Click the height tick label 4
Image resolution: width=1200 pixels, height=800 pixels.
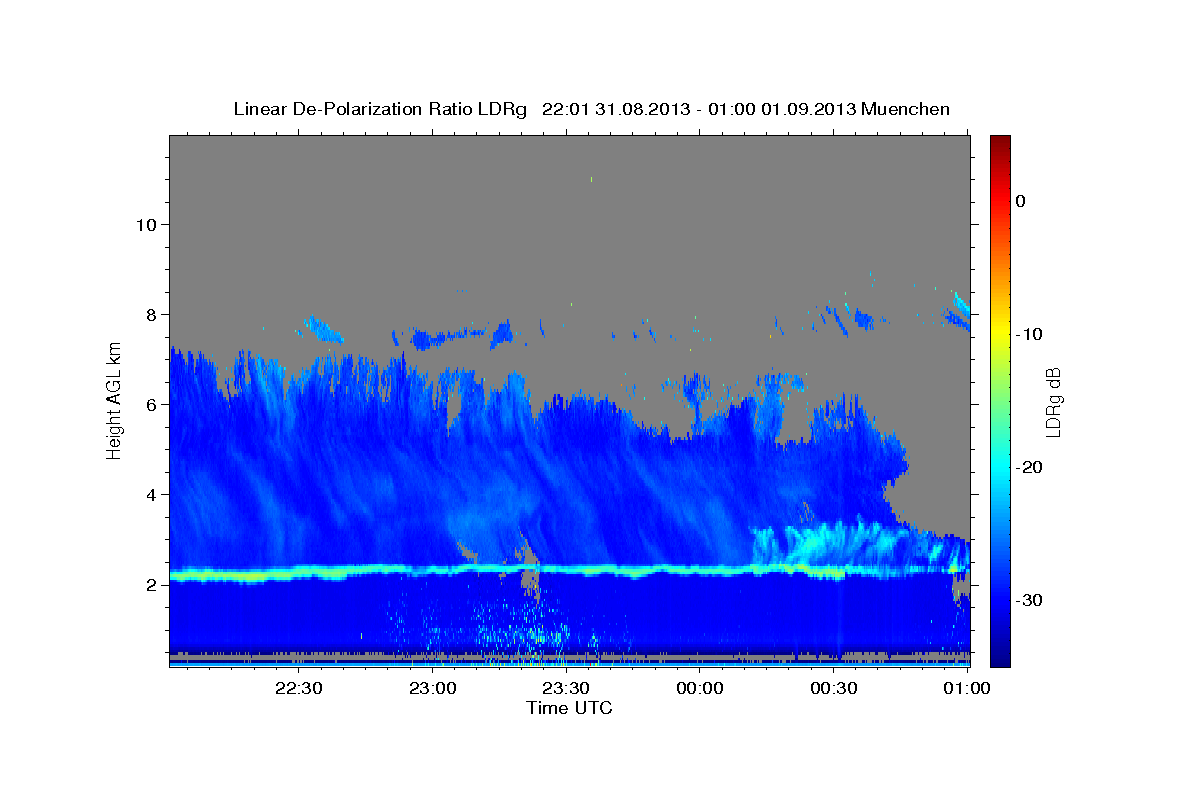tap(152, 494)
